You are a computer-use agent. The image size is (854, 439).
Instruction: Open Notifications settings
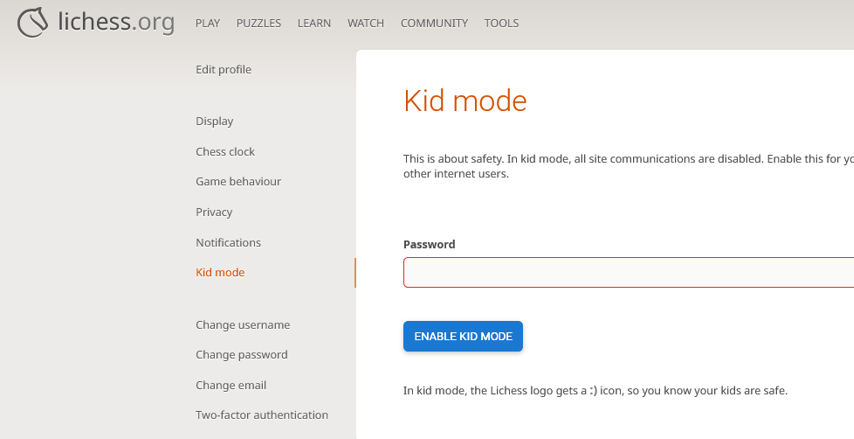click(x=228, y=242)
